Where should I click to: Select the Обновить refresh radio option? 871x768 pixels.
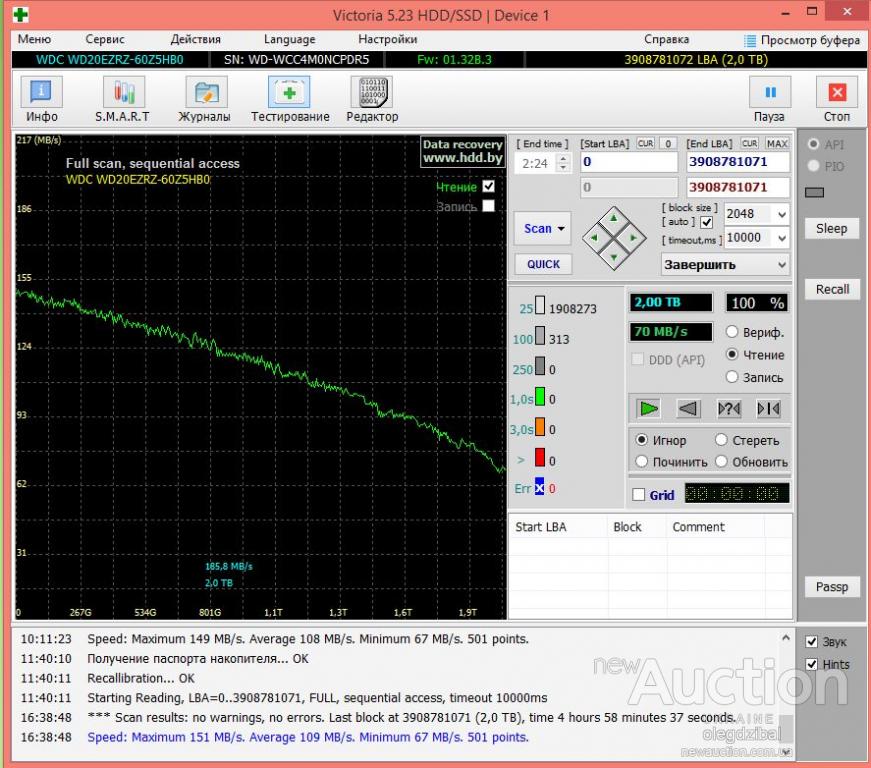pyautogui.click(x=721, y=461)
